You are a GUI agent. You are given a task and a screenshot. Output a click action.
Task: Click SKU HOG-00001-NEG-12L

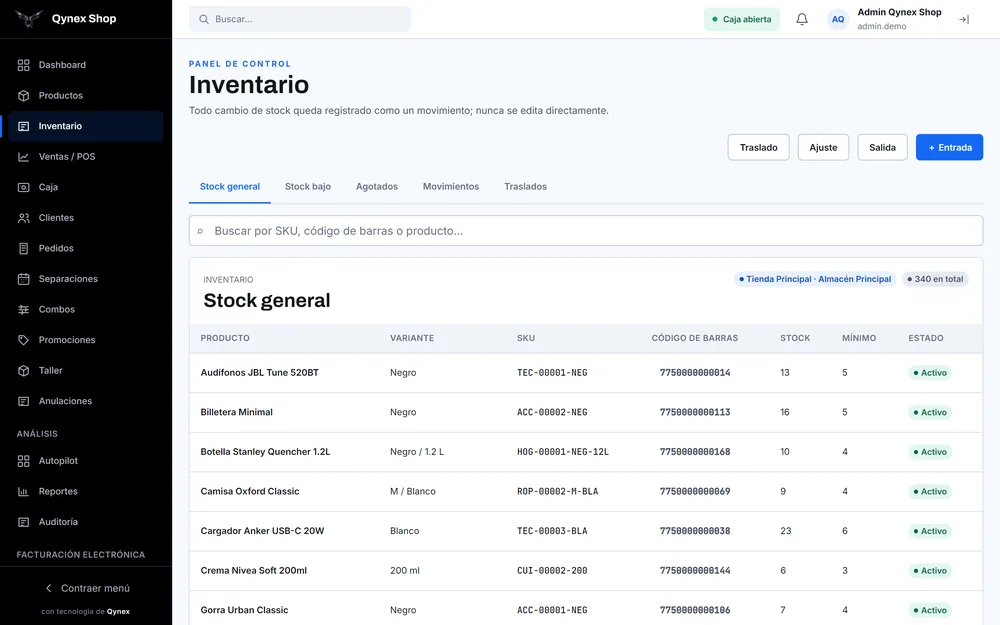[x=563, y=452]
